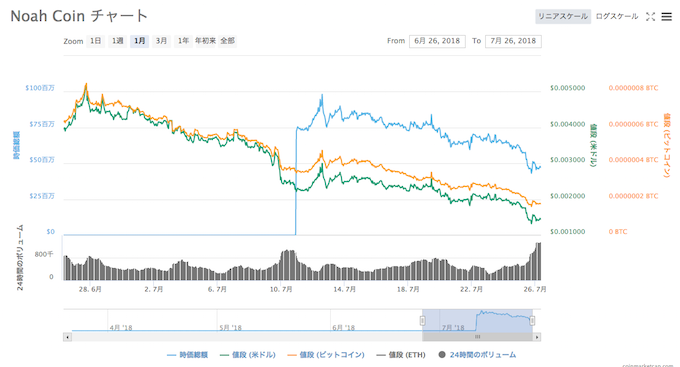
Task: Click the 28. 6月 date axis label
Action: 90,289
